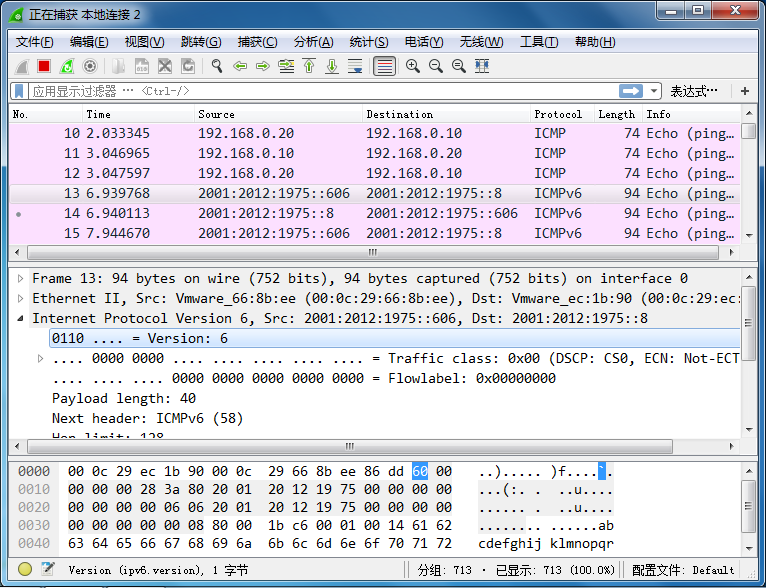Open find packet magnifier icon

(x=217, y=66)
